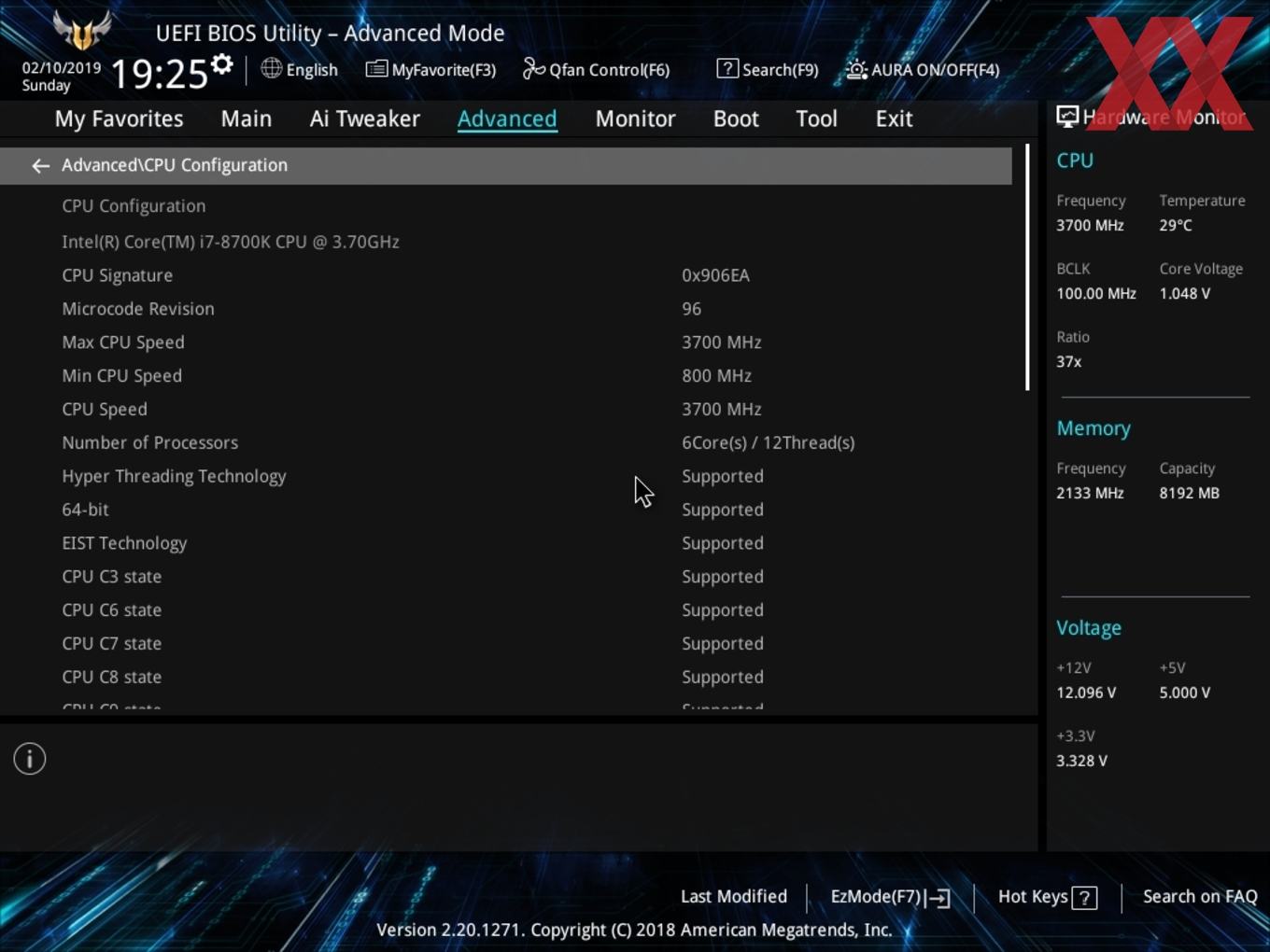This screenshot has width=1270, height=952.
Task: Click the 3.328 V reading
Action: coord(1081,762)
